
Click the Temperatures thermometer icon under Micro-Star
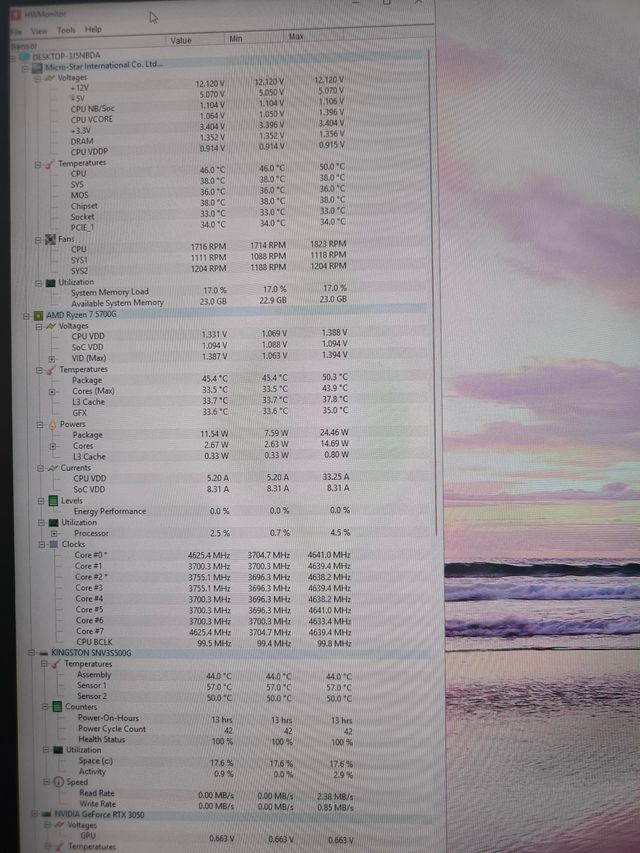click(50, 164)
